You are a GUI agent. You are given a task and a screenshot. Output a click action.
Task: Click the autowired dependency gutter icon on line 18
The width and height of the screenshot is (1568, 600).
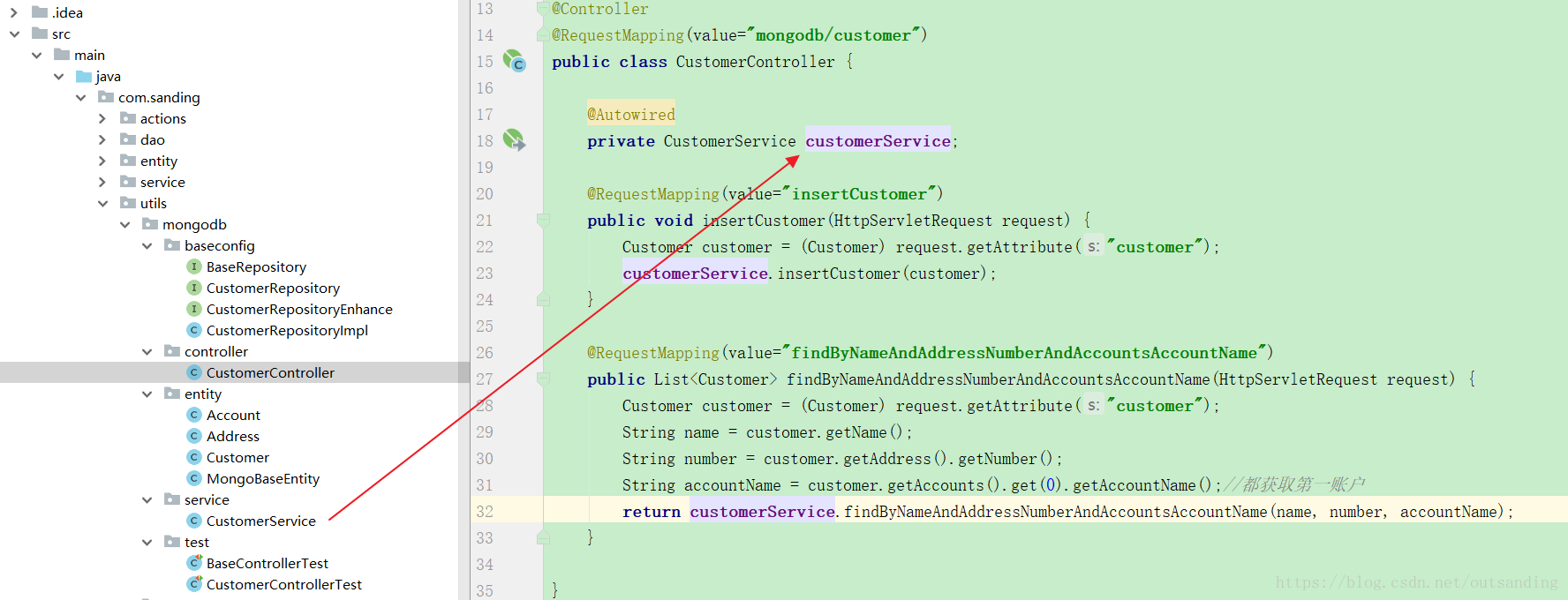coord(514,139)
